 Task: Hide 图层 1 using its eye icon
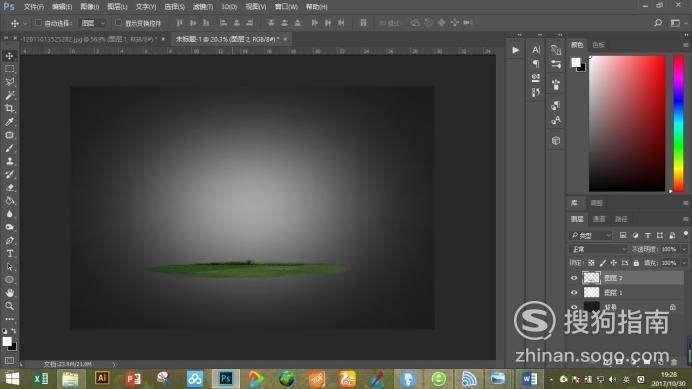(x=574, y=292)
